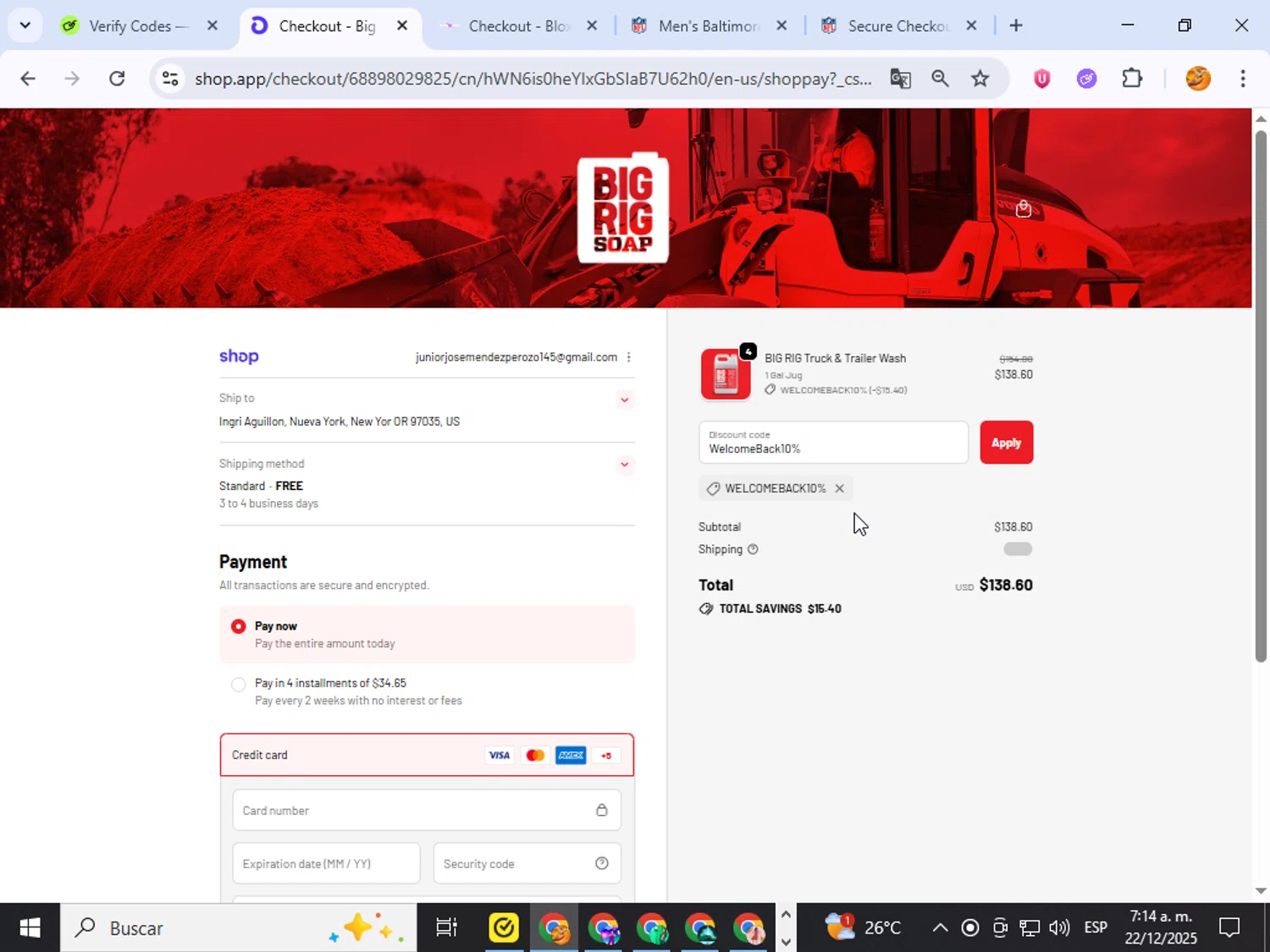This screenshot has height=952, width=1270.
Task: Open the notifications center
Action: [x=1229, y=928]
